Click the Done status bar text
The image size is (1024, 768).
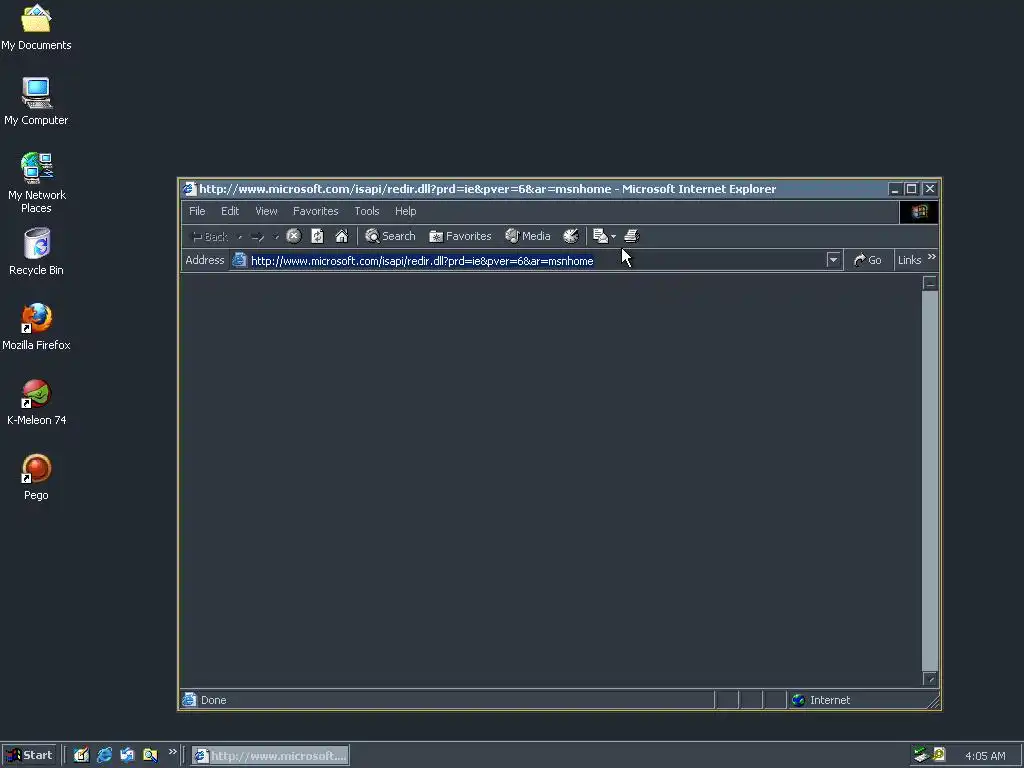pyautogui.click(x=214, y=700)
